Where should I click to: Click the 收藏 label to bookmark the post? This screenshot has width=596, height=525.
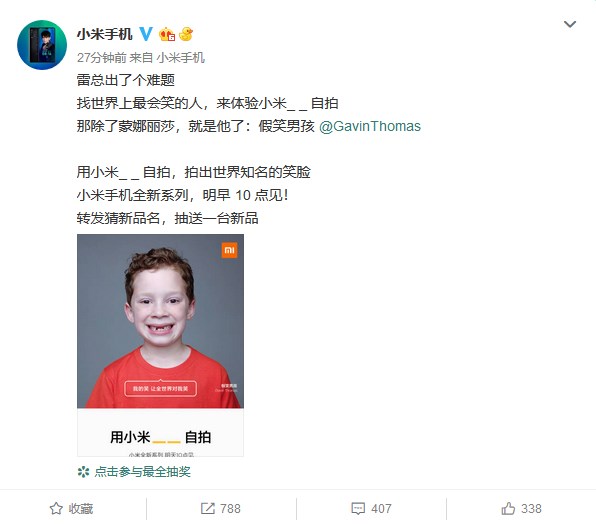click(x=81, y=509)
